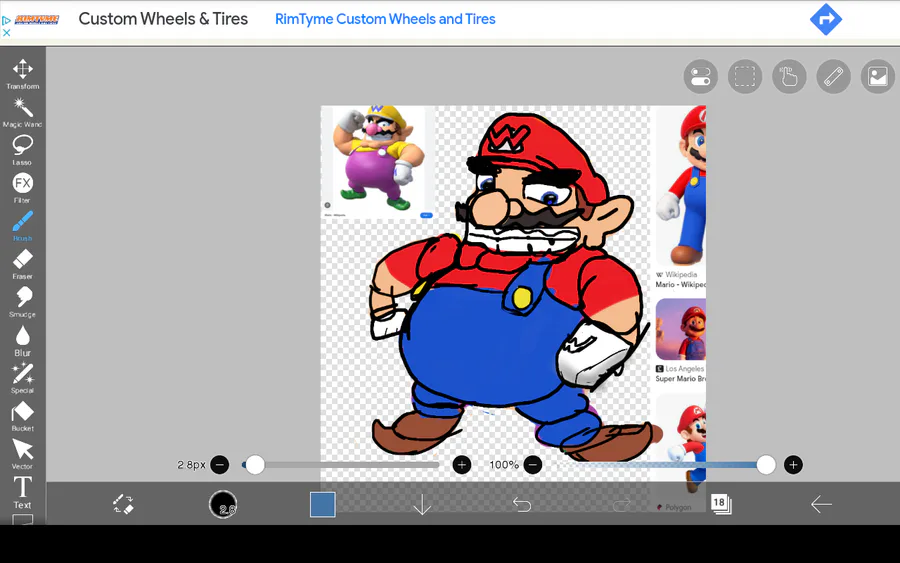
Task: Toggle finger touch drawing mode
Action: tap(789, 76)
